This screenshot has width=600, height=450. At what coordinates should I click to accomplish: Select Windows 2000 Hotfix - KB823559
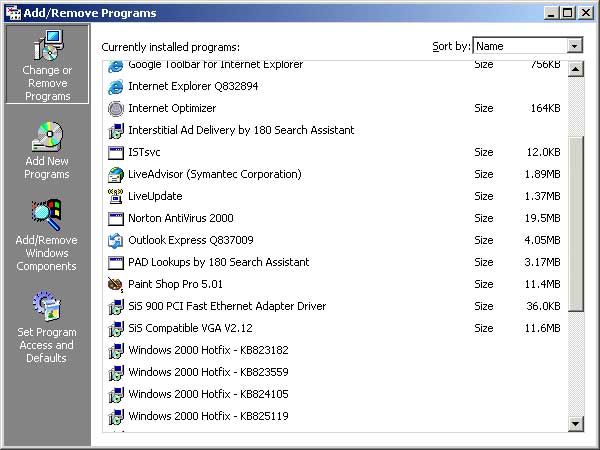(x=335, y=372)
